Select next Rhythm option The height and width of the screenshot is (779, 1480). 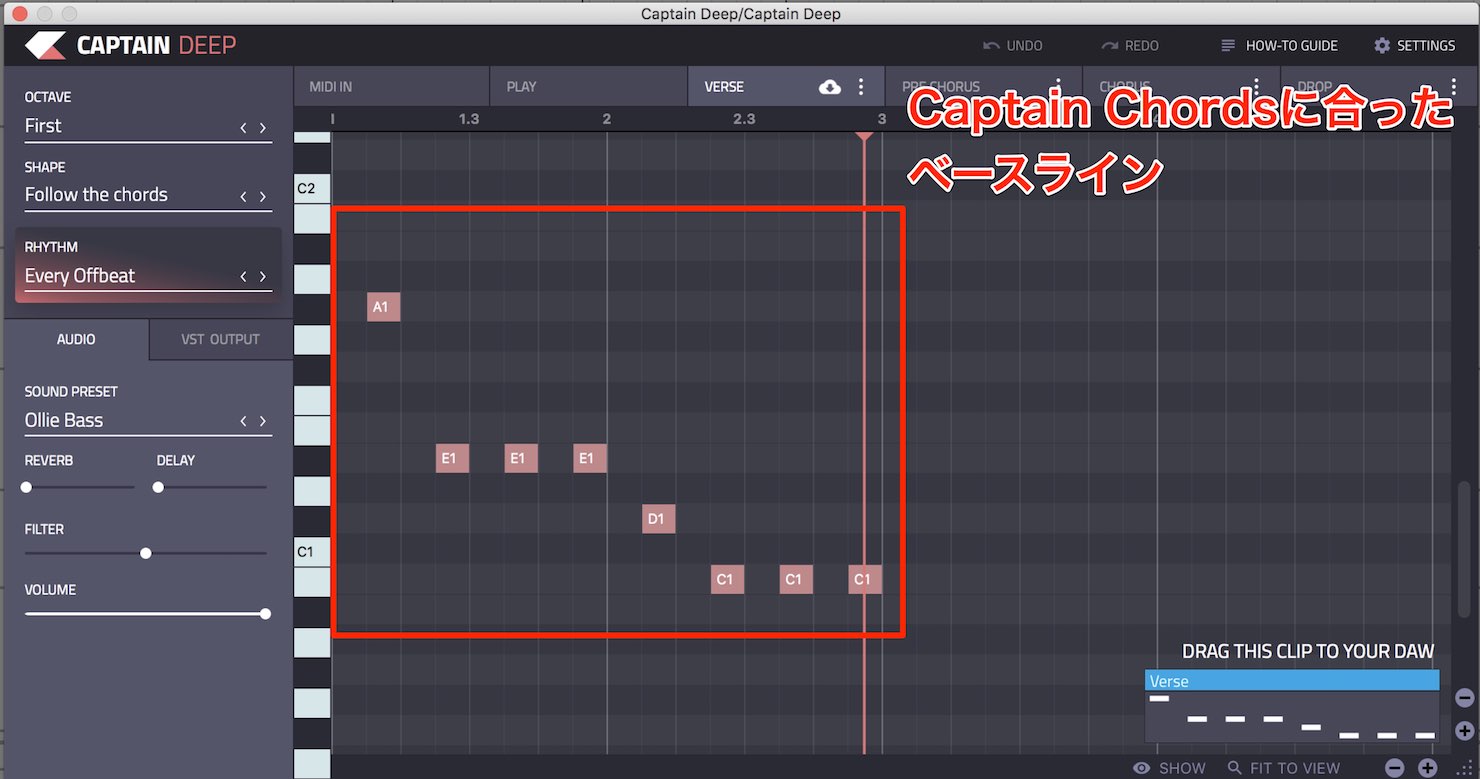[263, 277]
